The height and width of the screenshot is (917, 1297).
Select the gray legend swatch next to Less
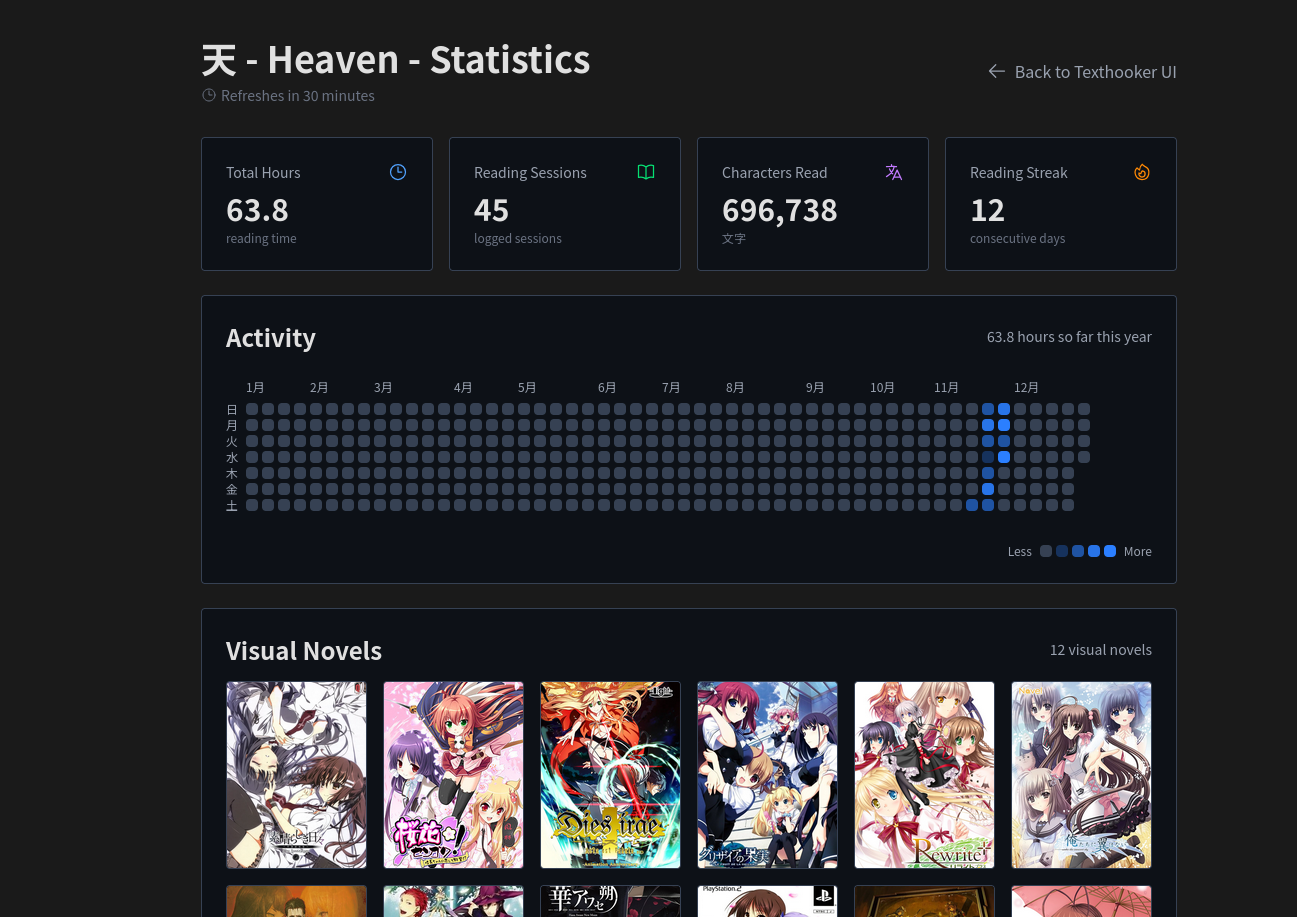[1046, 551]
